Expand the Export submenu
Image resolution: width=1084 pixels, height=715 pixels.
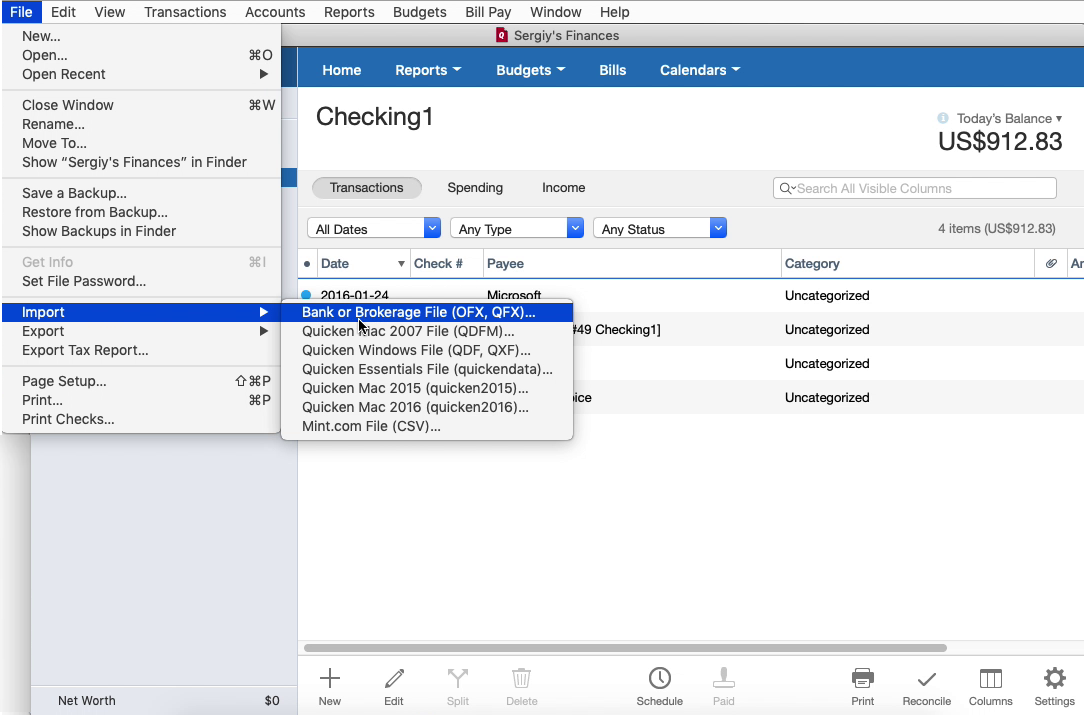[x=142, y=331]
